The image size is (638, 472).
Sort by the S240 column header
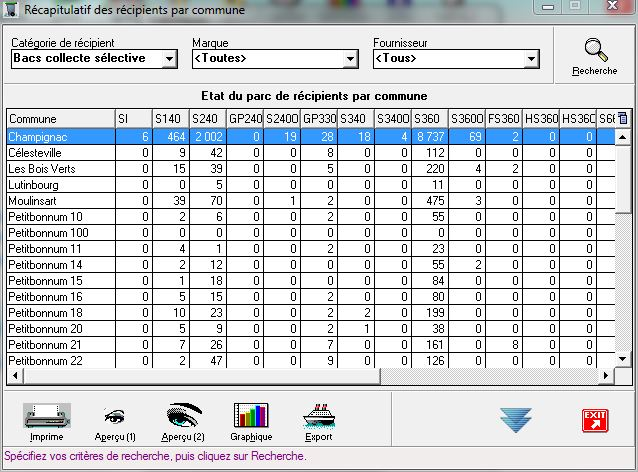click(x=207, y=119)
